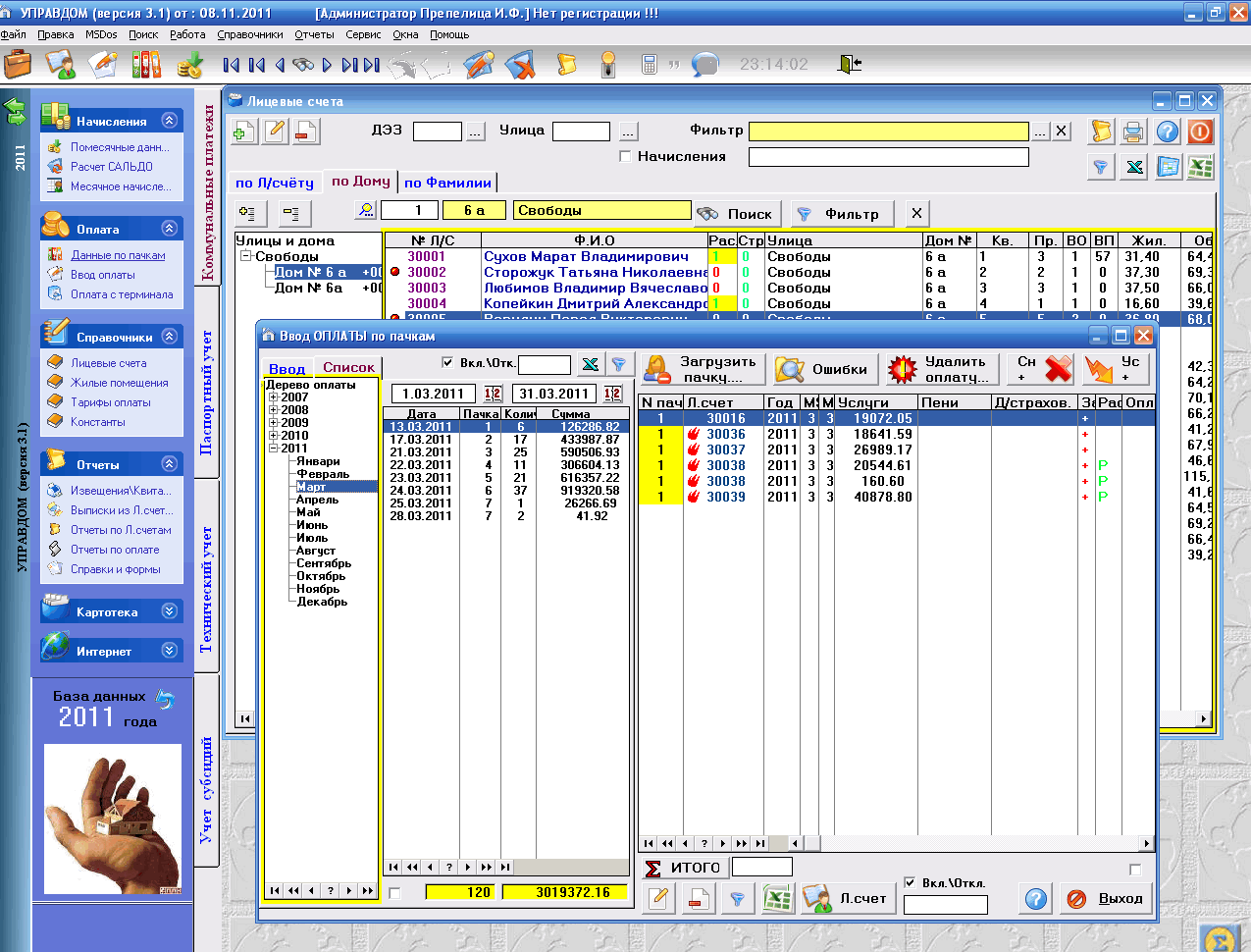Click the funnel filter icon beside date range
Viewport: 1251px width, 952px height.
pos(619,364)
